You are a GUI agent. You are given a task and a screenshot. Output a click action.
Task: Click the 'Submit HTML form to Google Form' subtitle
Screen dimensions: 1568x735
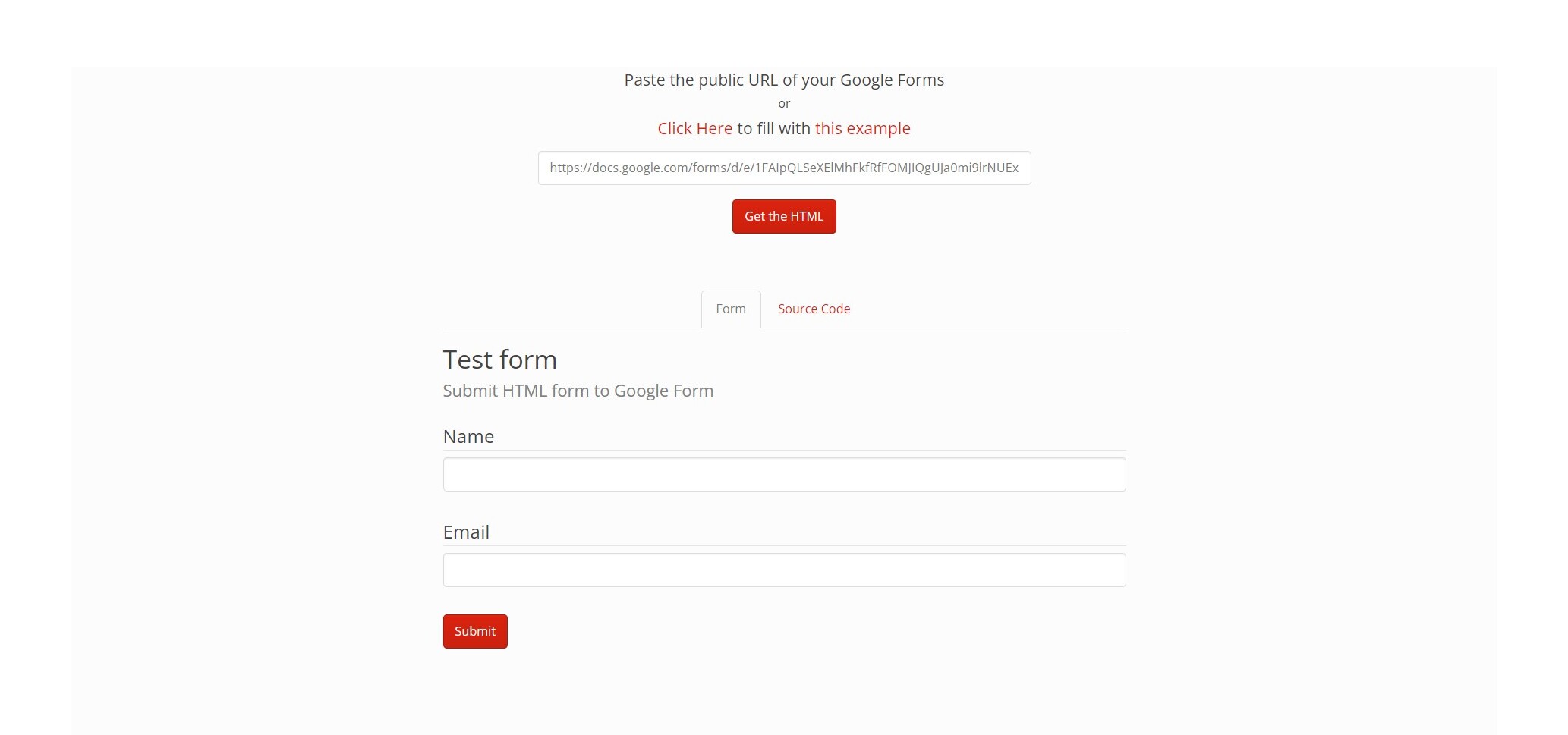(578, 391)
